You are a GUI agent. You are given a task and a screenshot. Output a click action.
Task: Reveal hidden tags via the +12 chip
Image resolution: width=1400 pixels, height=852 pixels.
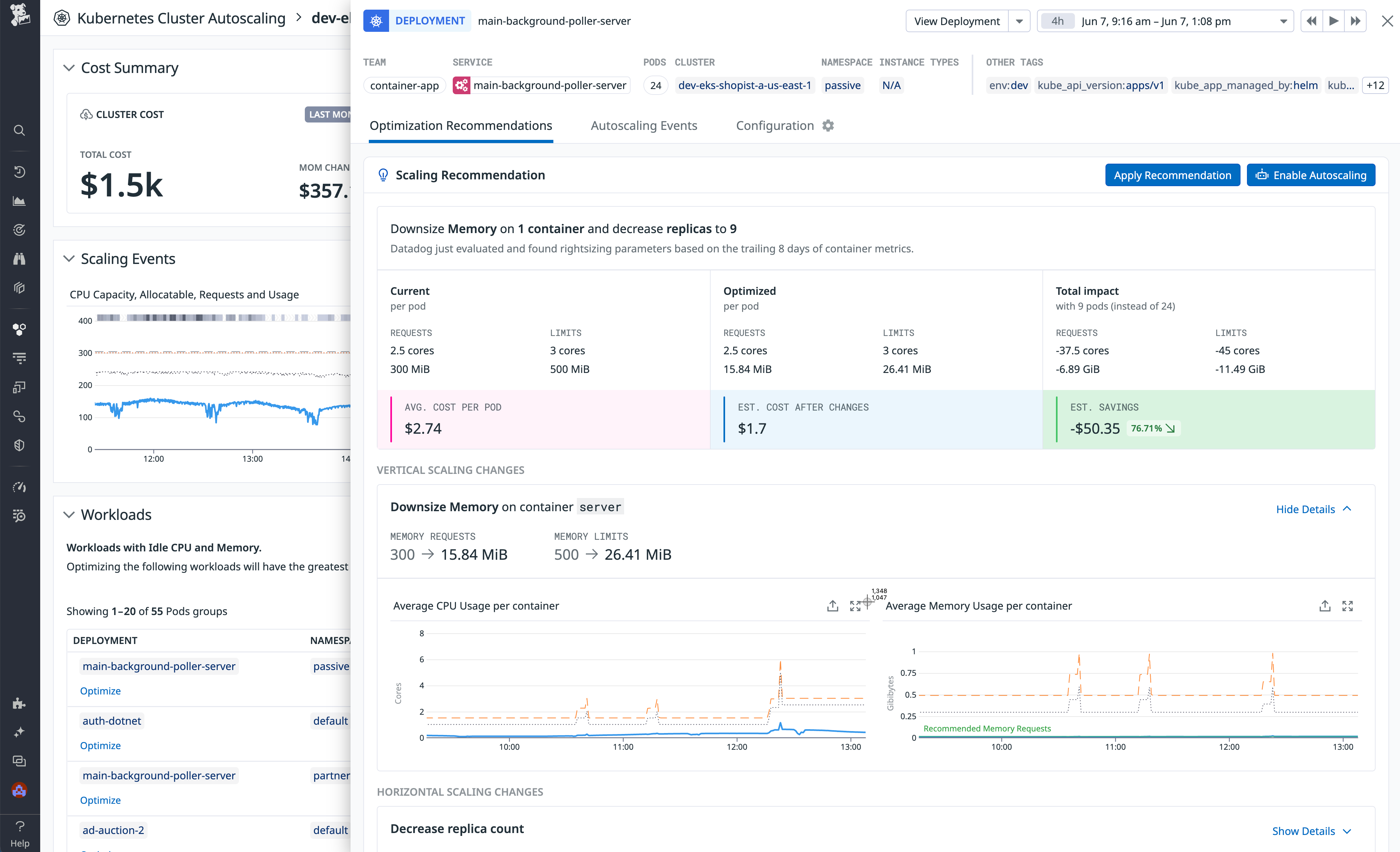(1375, 85)
